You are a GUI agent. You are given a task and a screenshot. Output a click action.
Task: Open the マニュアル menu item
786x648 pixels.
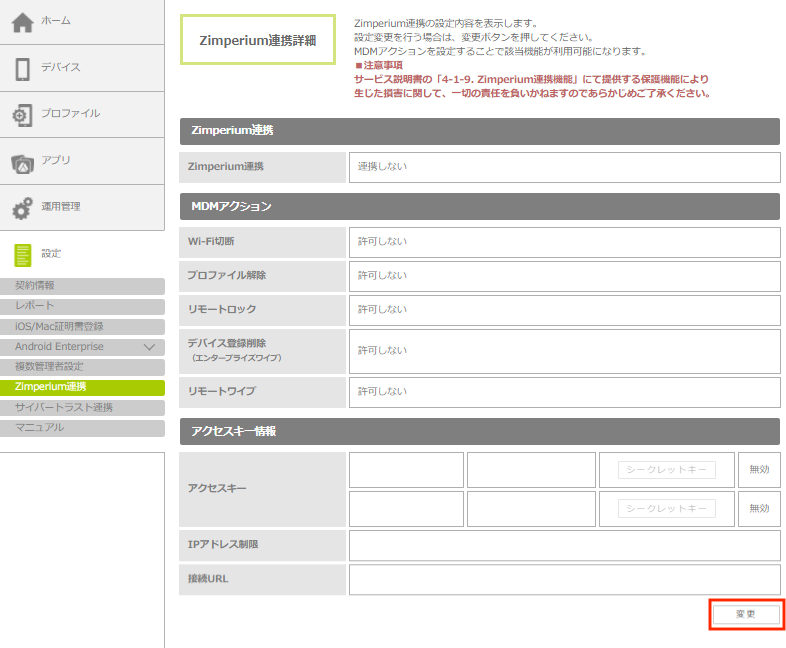(x=82, y=428)
